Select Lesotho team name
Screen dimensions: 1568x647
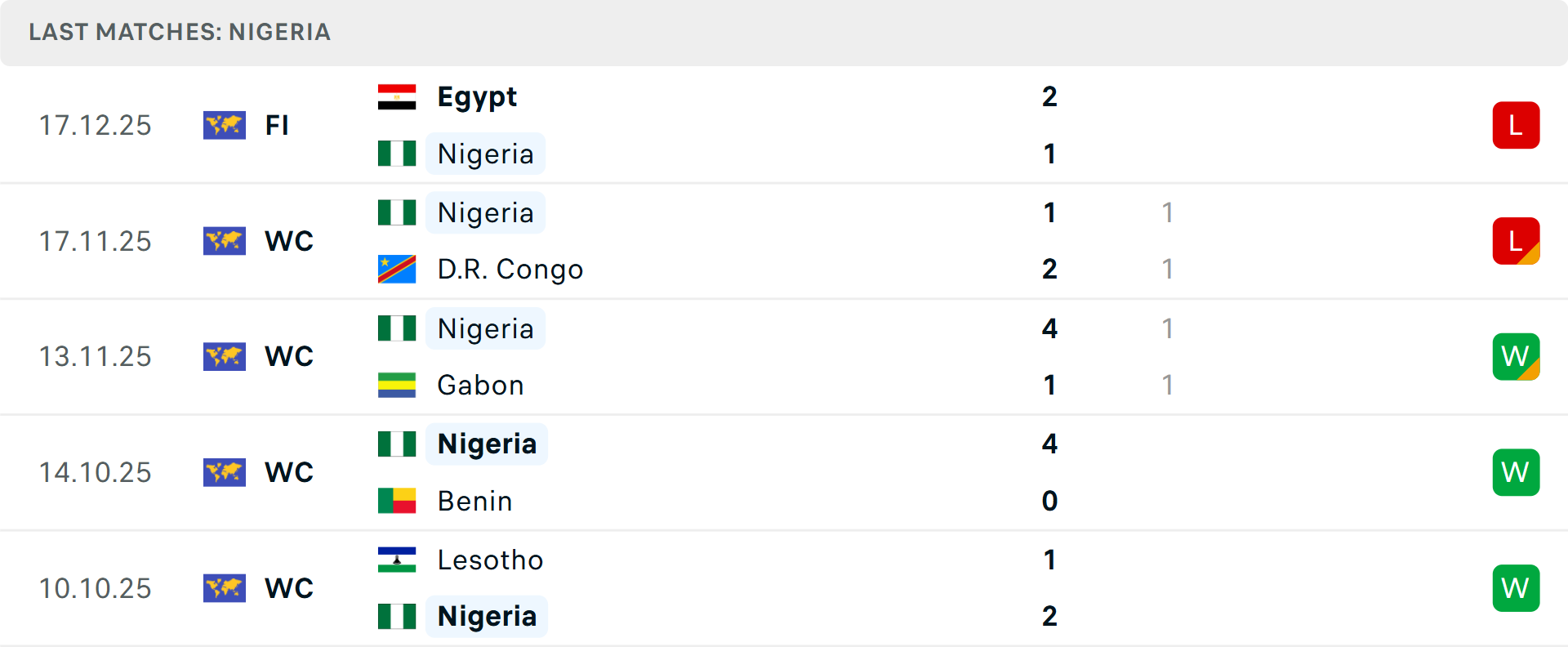tap(490, 560)
